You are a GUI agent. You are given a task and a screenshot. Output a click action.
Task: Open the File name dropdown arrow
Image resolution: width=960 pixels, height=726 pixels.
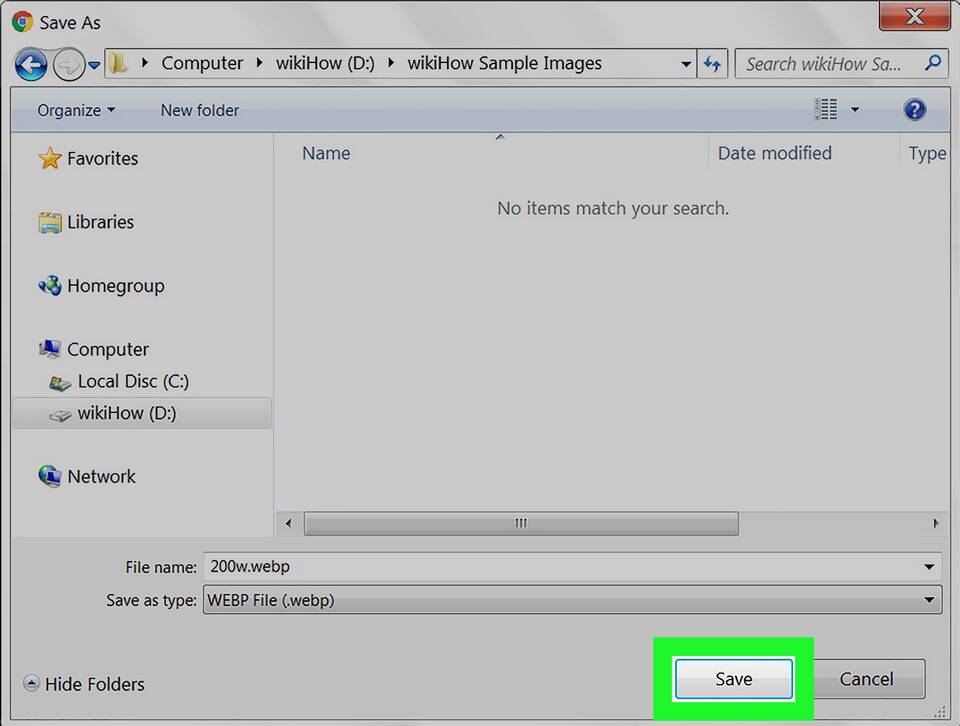[929, 567]
